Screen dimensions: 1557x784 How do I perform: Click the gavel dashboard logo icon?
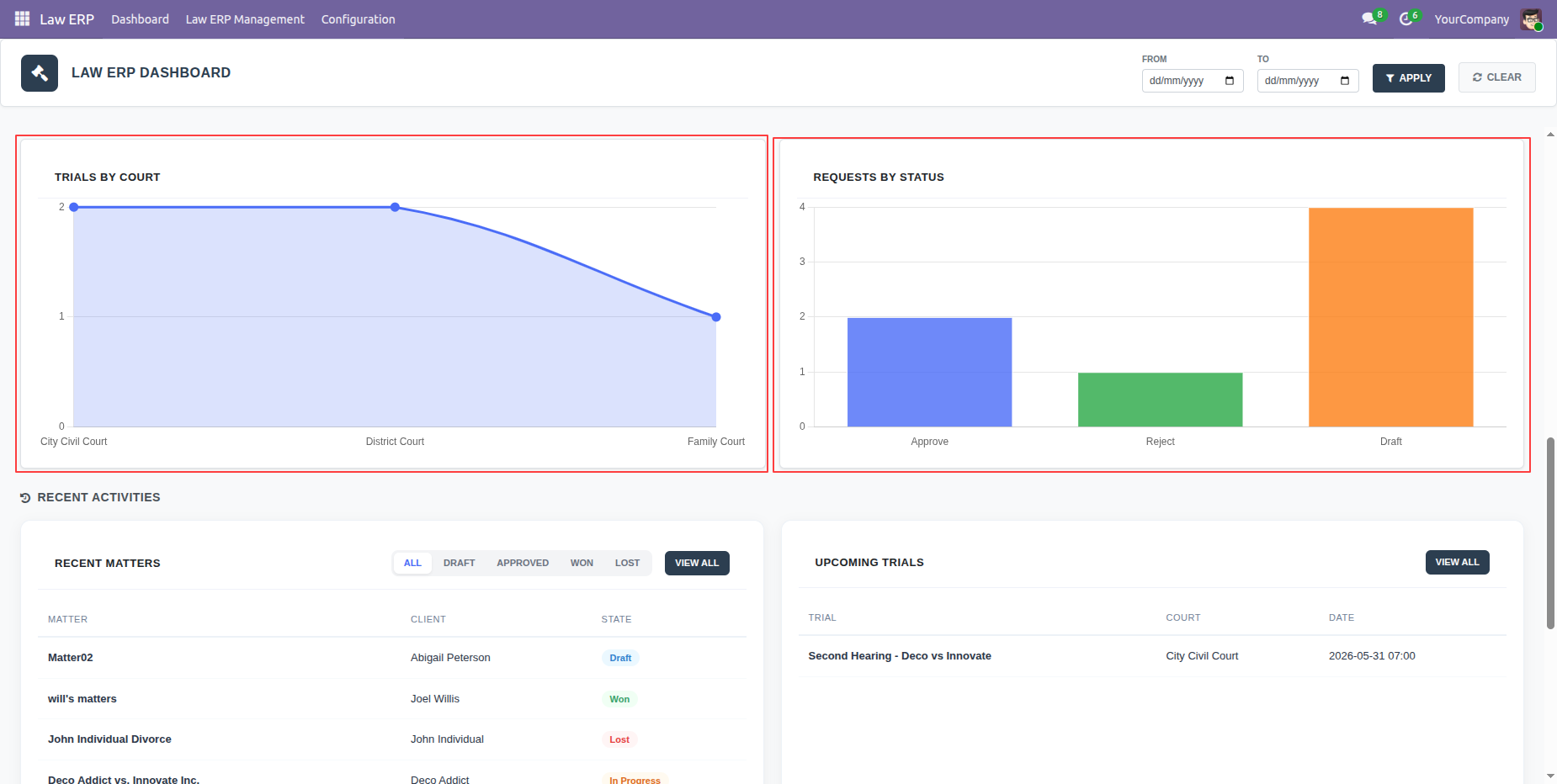(40, 73)
